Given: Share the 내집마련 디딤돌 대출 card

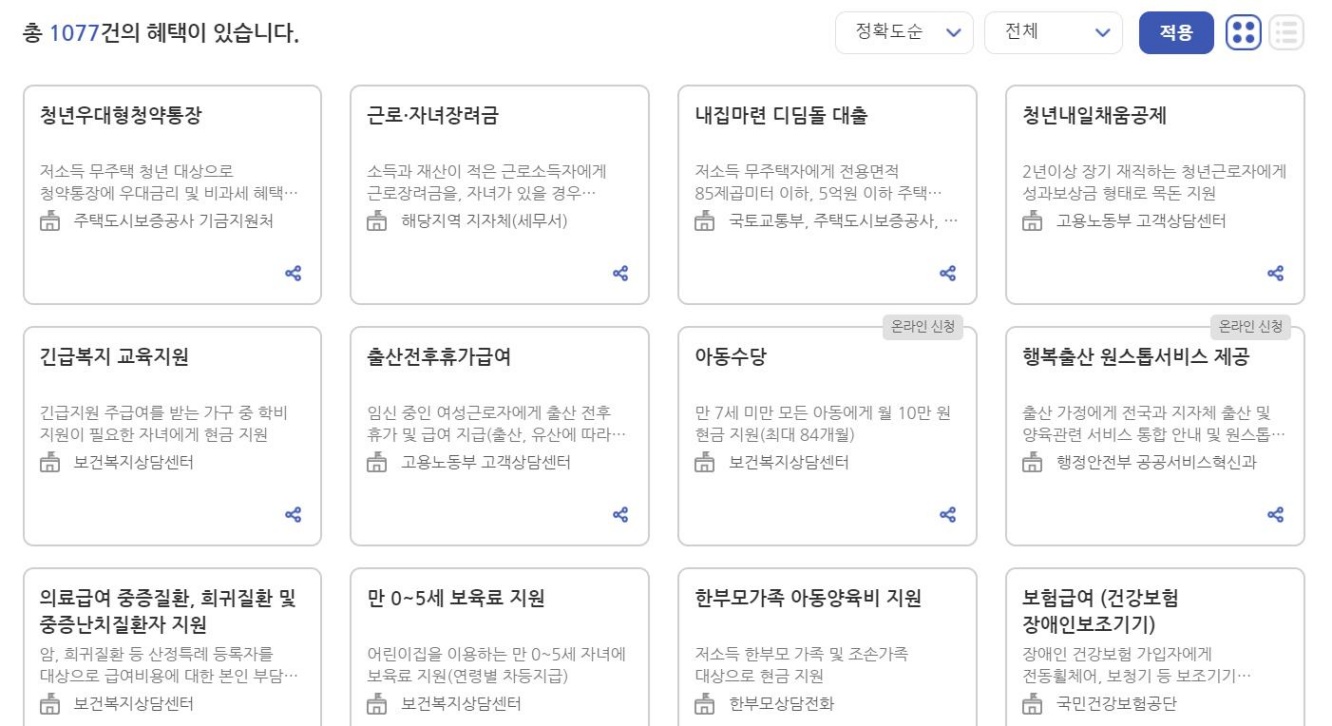Looking at the screenshot, I should pos(948,273).
